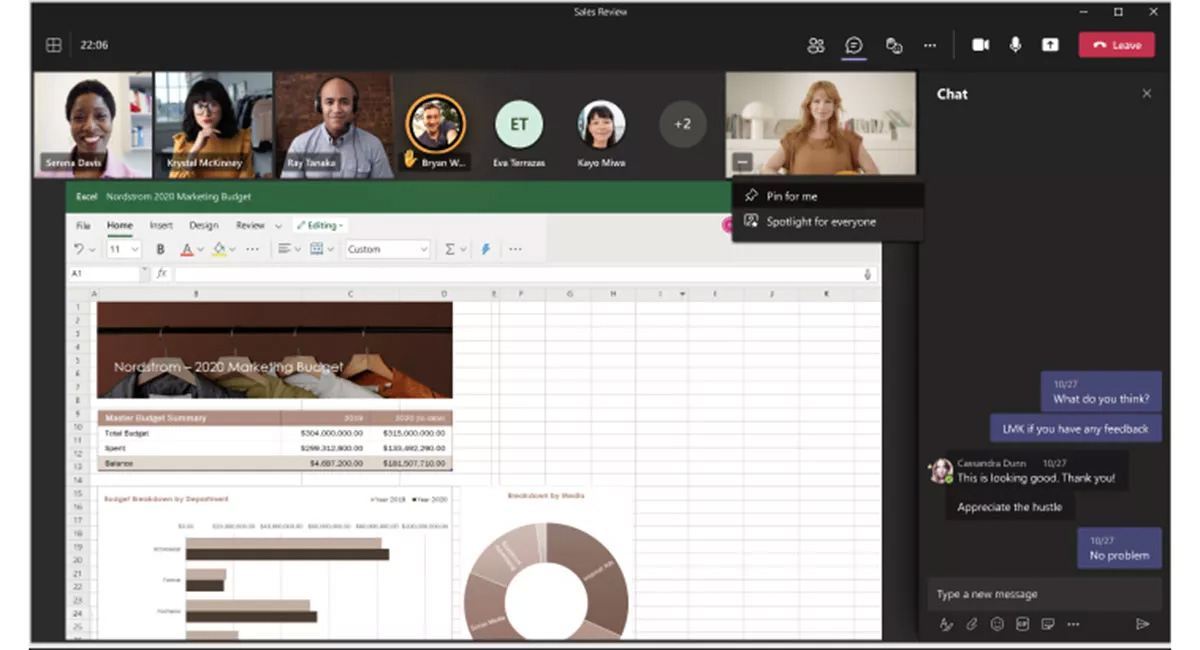Expand the Editing mode dropdown
The width and height of the screenshot is (1200, 650).
coord(319,226)
